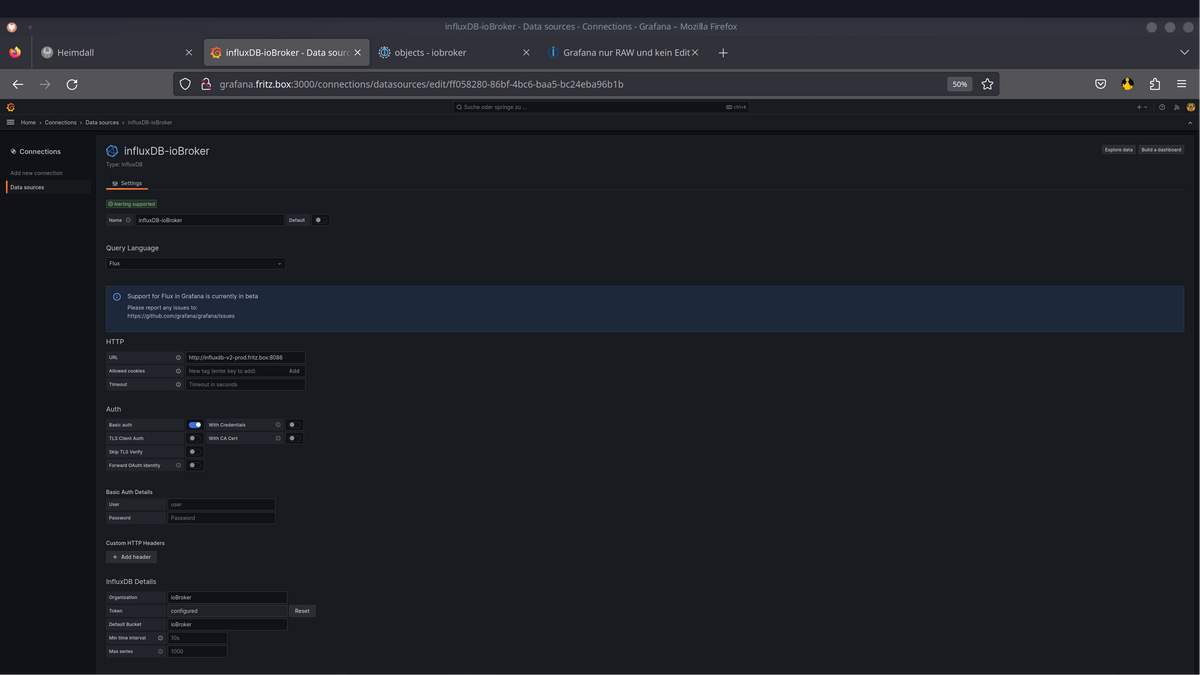The width and height of the screenshot is (1200, 675).
Task: Switch to the Heimdall browser tab
Action: coord(117,52)
